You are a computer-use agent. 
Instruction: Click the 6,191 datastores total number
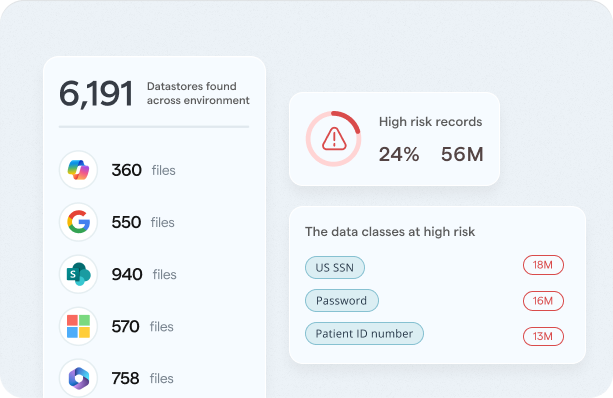[x=96, y=94]
